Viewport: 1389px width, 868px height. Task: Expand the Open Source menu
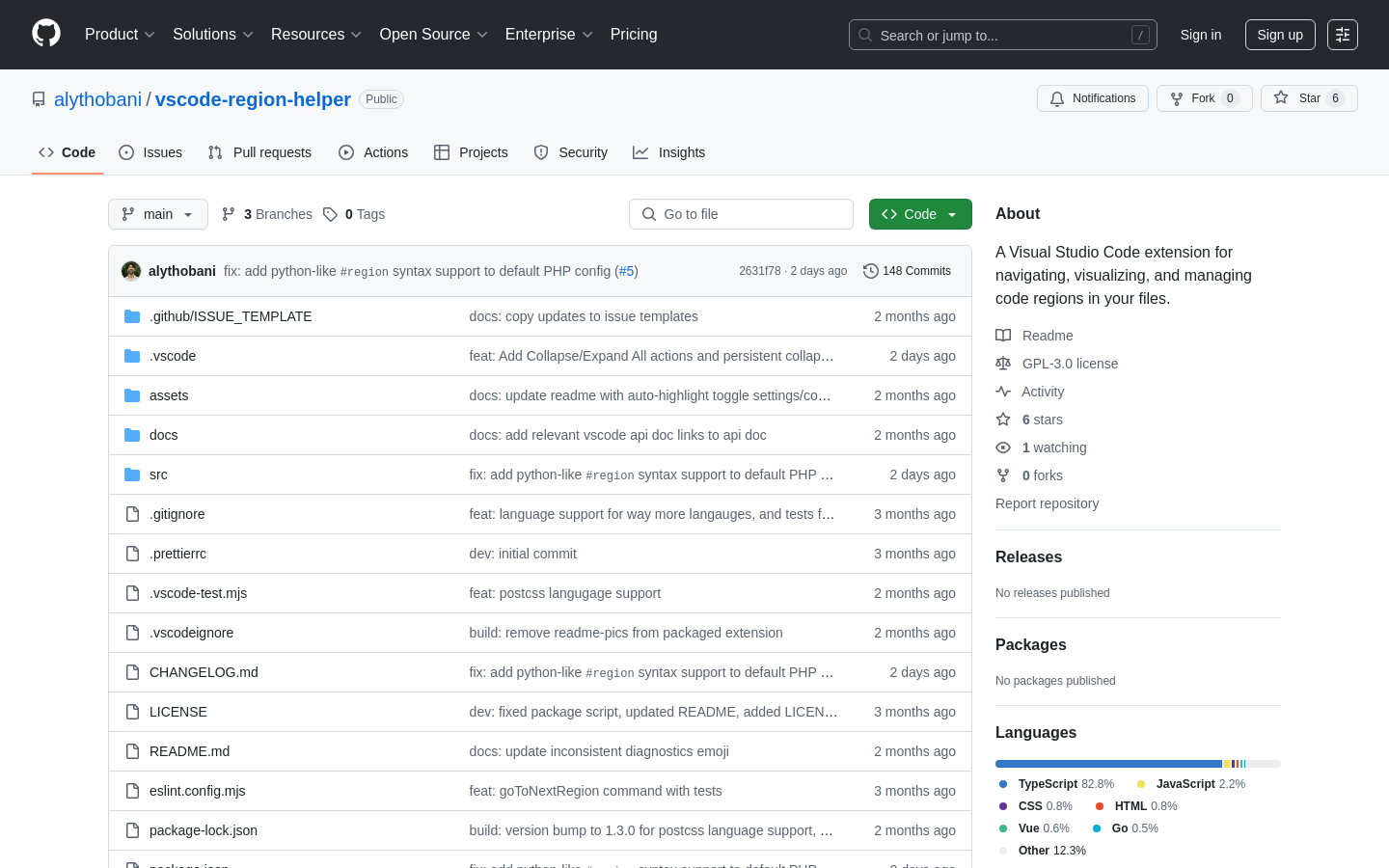pyautogui.click(x=434, y=34)
